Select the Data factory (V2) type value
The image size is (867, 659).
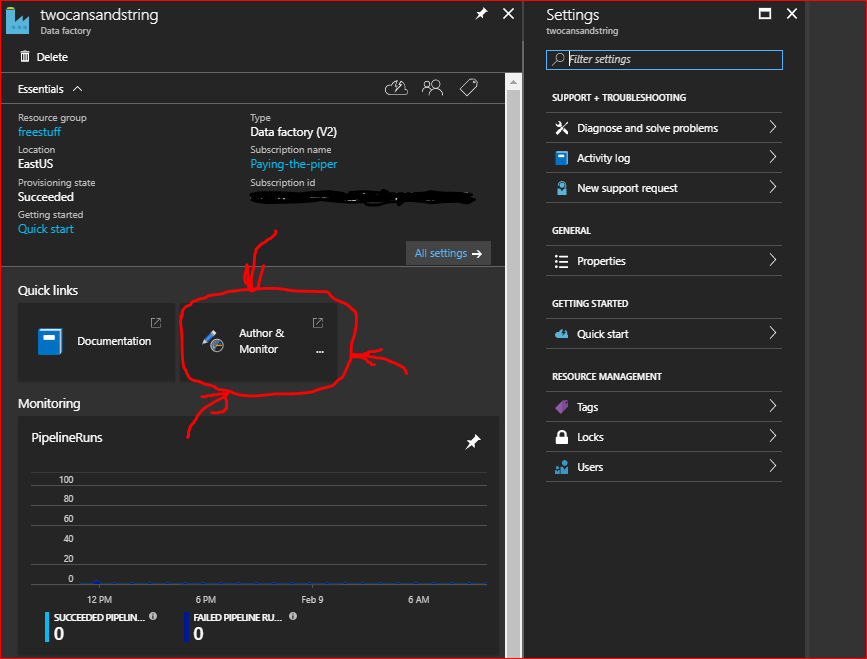294,132
